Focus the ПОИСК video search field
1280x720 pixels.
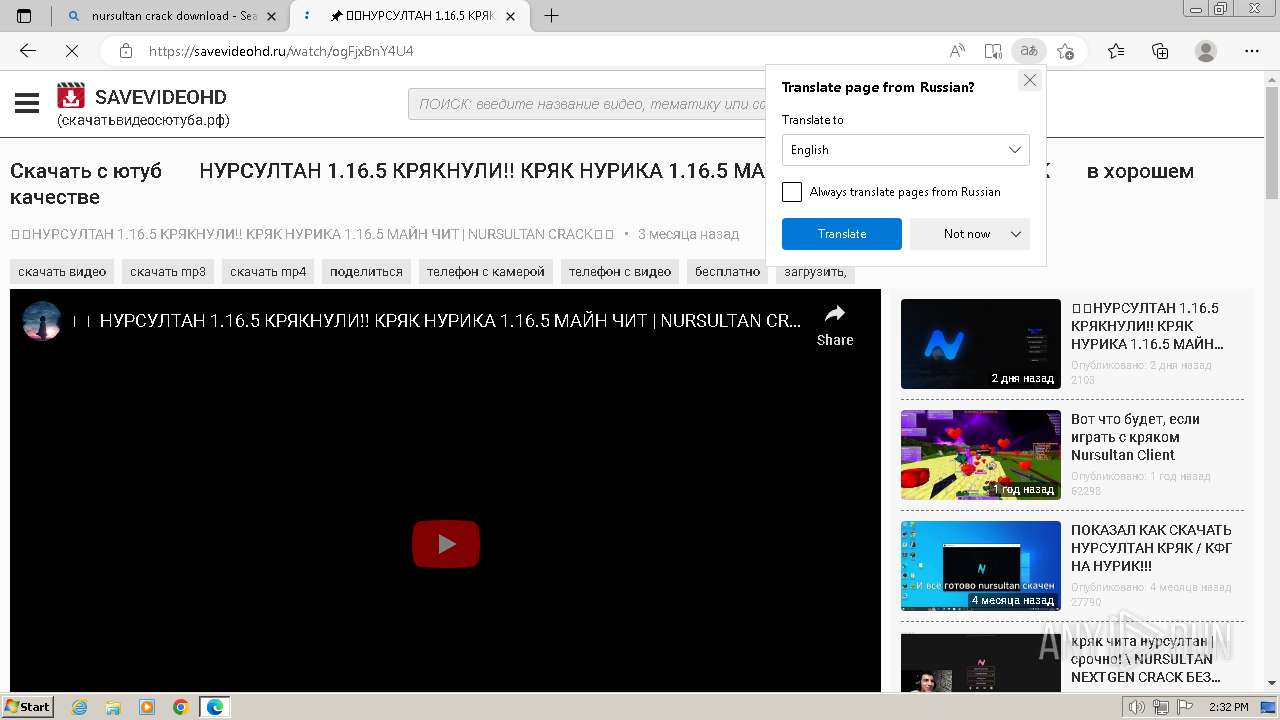(x=587, y=104)
